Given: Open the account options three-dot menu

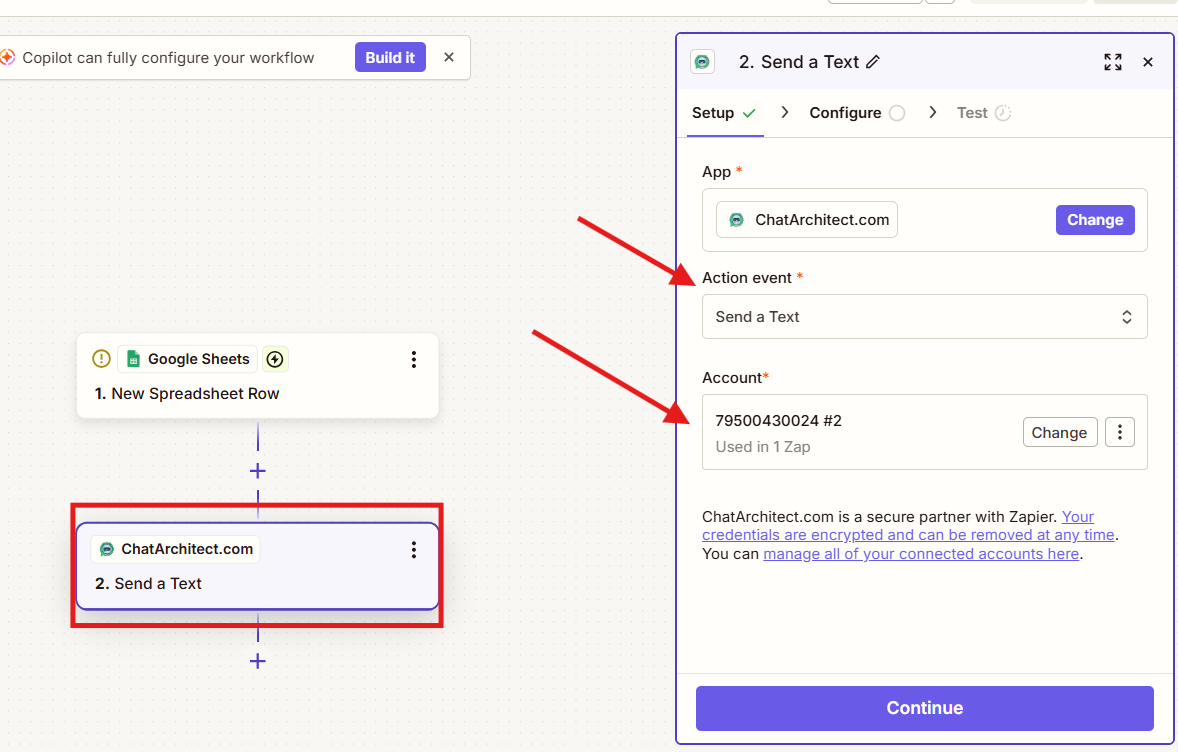Looking at the screenshot, I should [x=1119, y=433].
